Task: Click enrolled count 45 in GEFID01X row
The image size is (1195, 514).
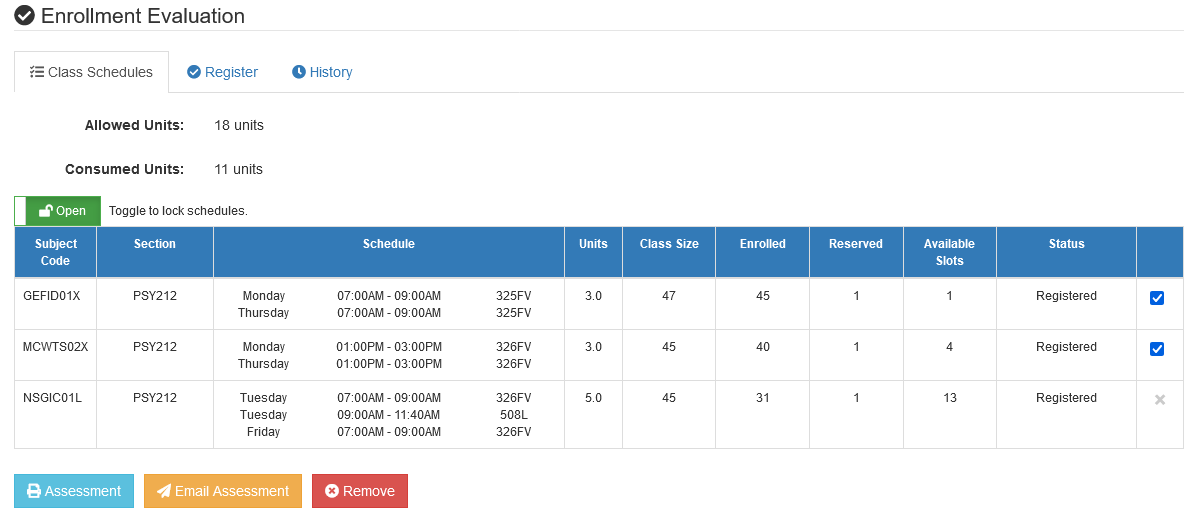Action: (x=762, y=296)
